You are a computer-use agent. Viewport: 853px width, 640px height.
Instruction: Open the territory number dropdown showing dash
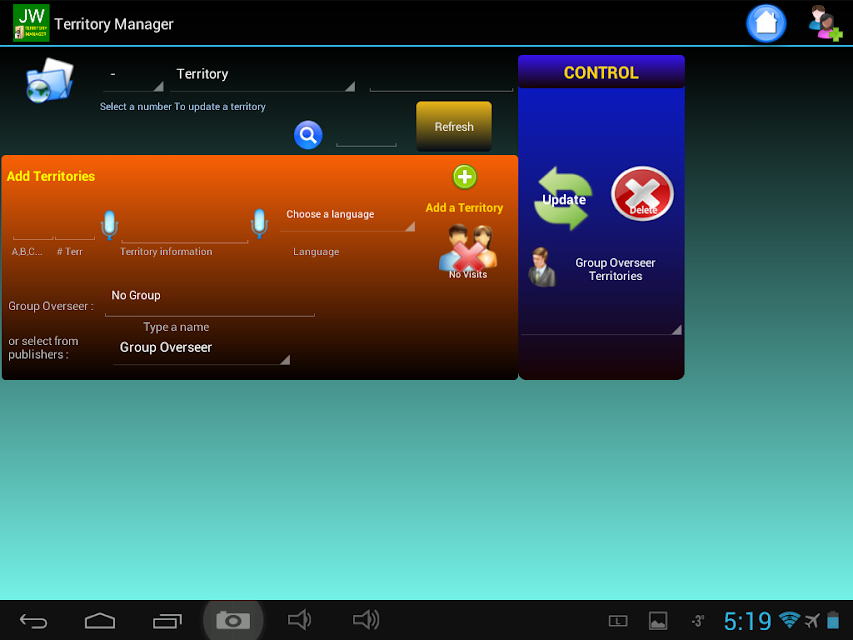[x=133, y=77]
